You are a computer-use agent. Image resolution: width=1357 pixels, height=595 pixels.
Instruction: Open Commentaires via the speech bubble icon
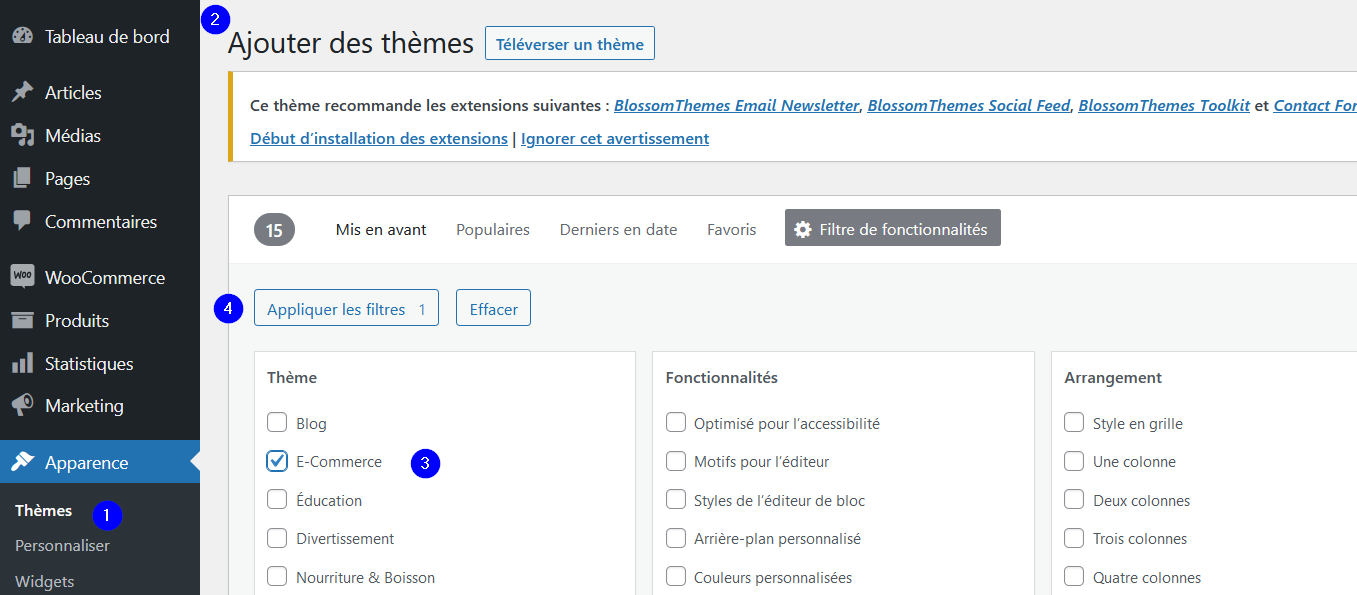(x=22, y=221)
